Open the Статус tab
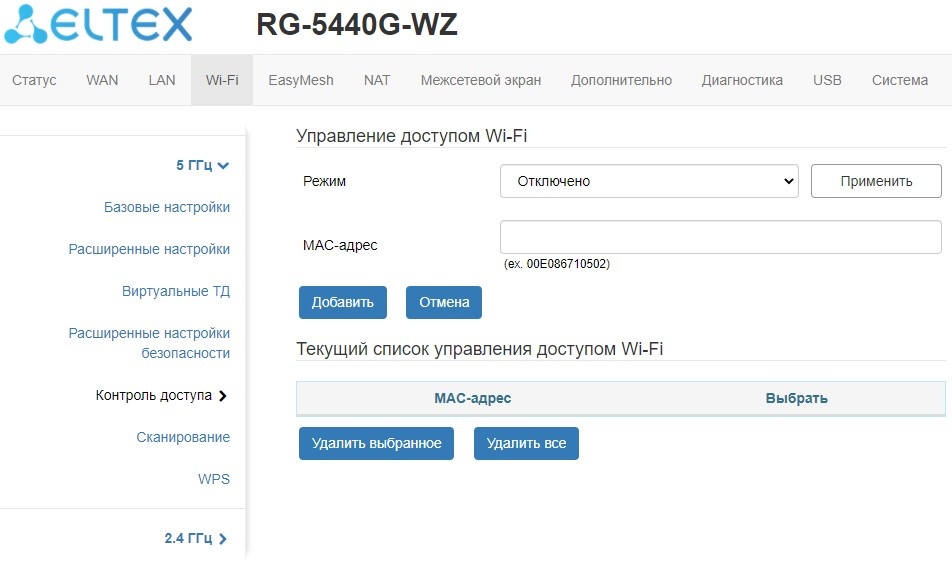This screenshot has height=562, width=952. tap(34, 80)
